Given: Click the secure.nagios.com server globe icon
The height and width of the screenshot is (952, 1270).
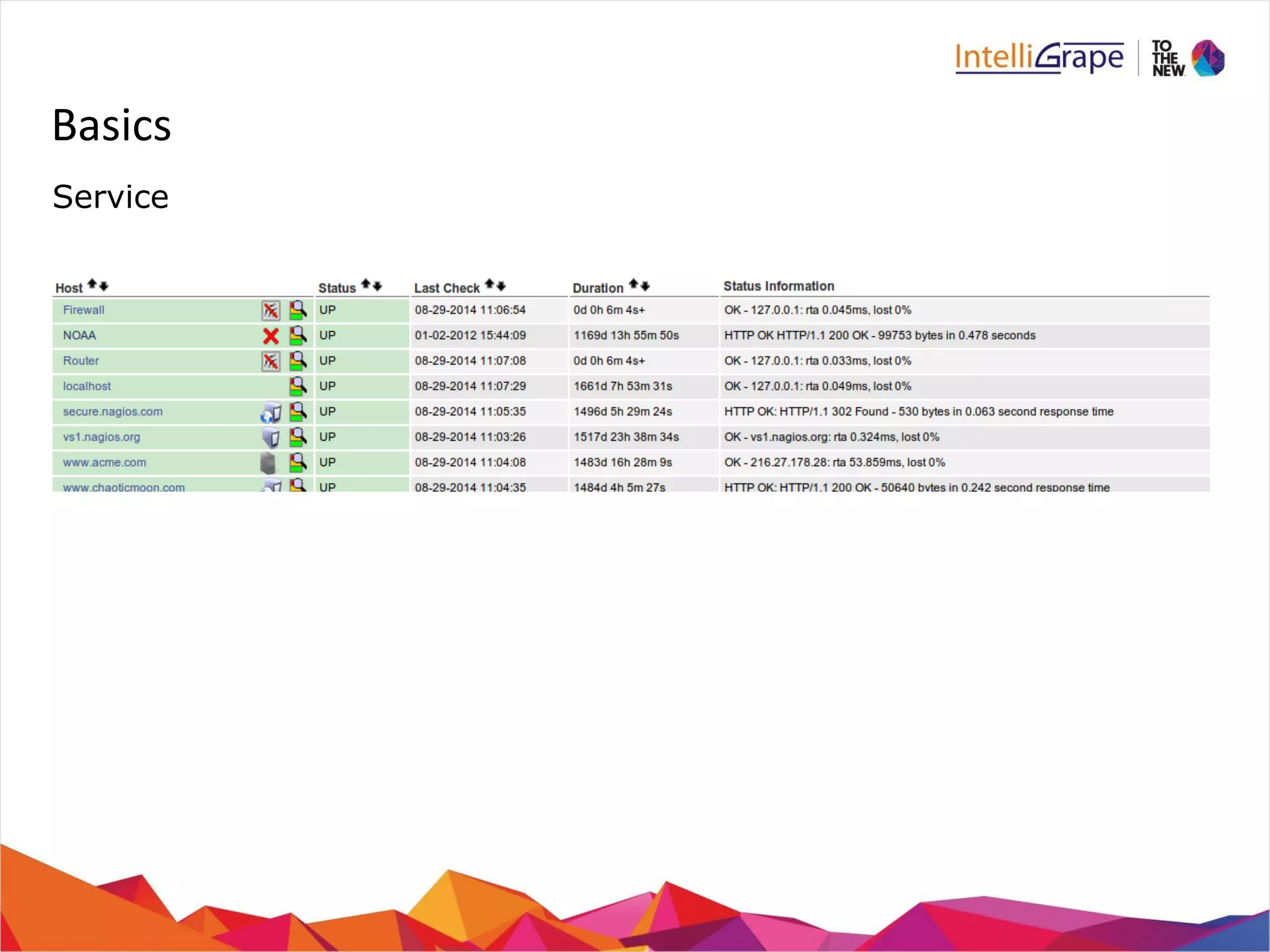Looking at the screenshot, I should [271, 412].
